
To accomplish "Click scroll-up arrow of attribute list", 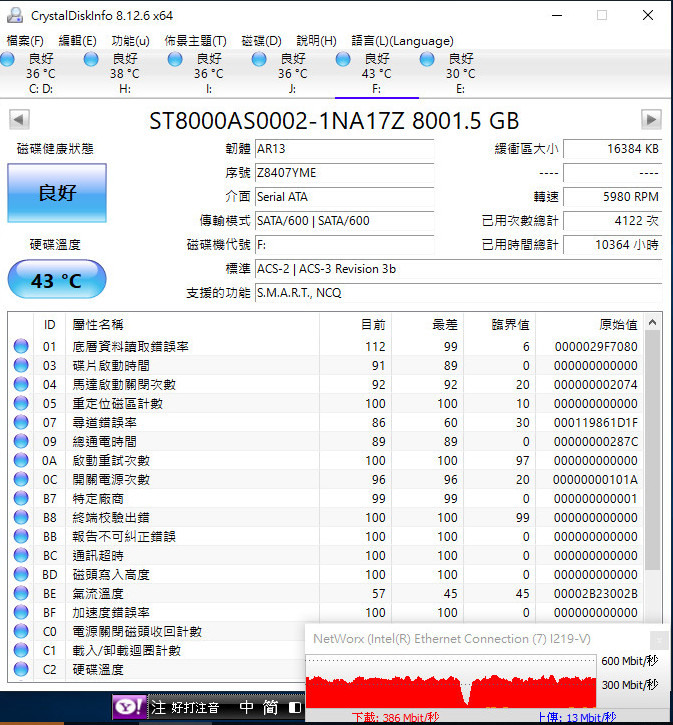I will [652, 322].
